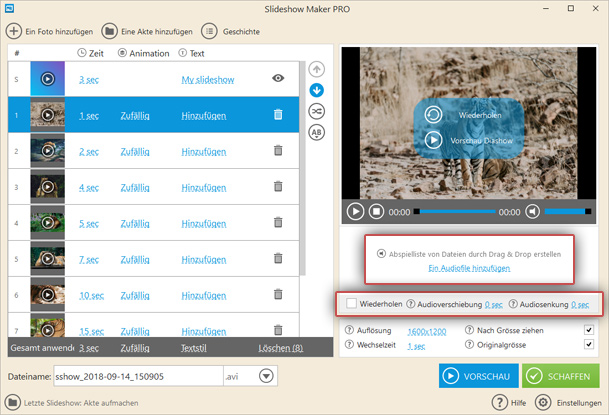Toggle the Nach Grösse ziehen checkbox
Image resolution: width=609 pixels, height=415 pixels.
tap(589, 330)
